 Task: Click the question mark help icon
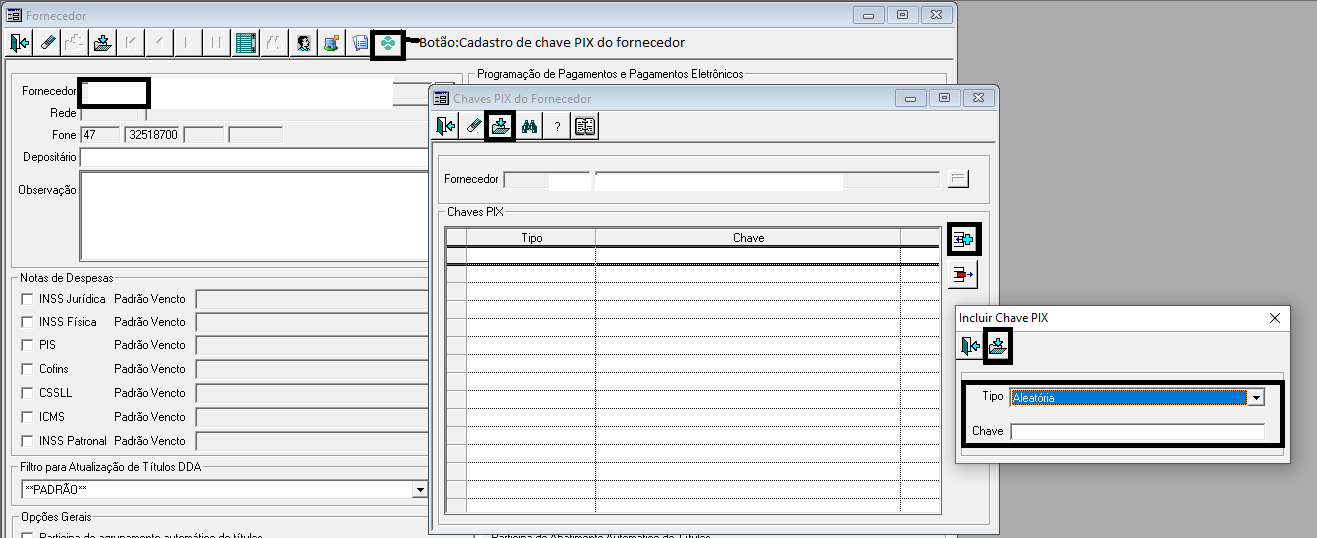coord(557,126)
